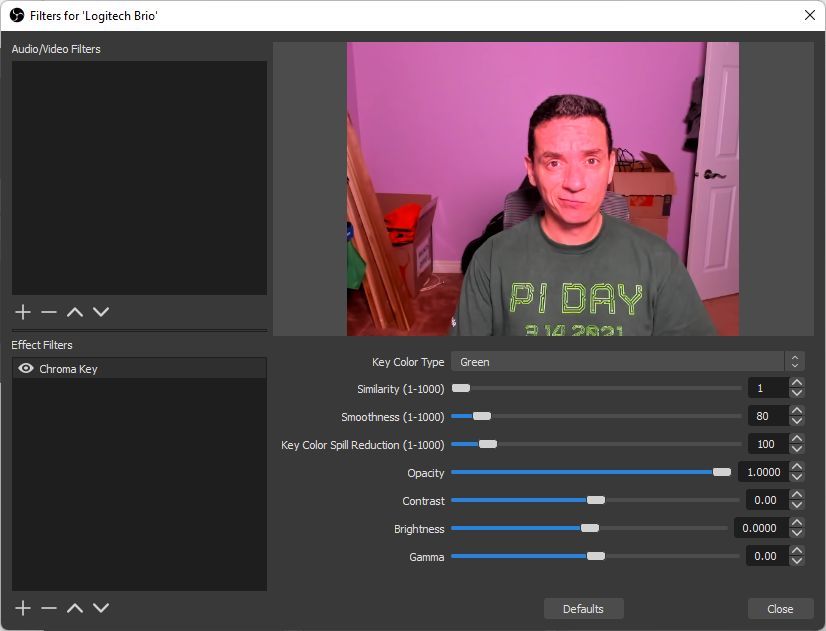Viewport: 826px width, 631px height.
Task: Add a new Effect filter with plus icon
Action: pyautogui.click(x=23, y=608)
